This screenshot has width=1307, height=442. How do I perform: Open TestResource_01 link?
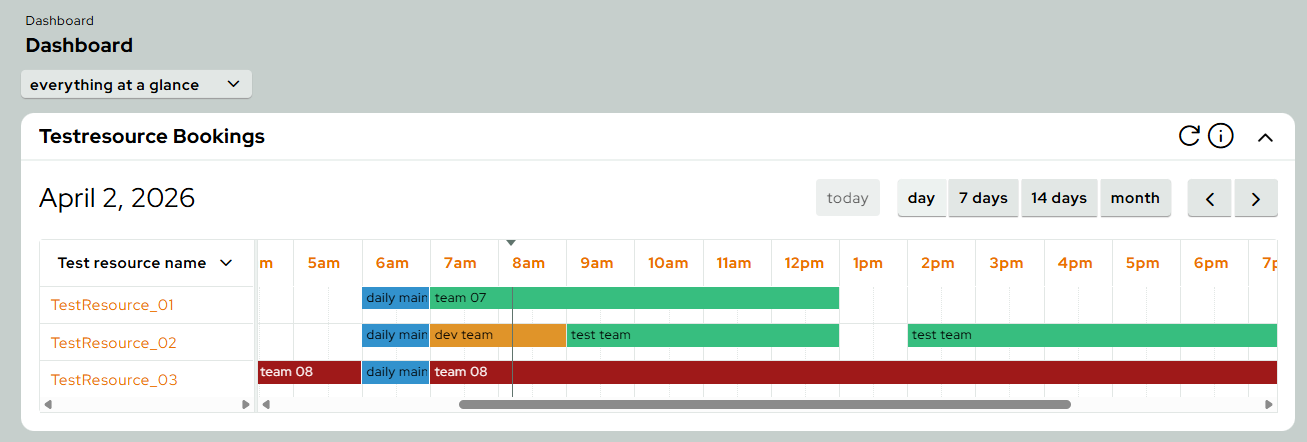pyautogui.click(x=114, y=305)
